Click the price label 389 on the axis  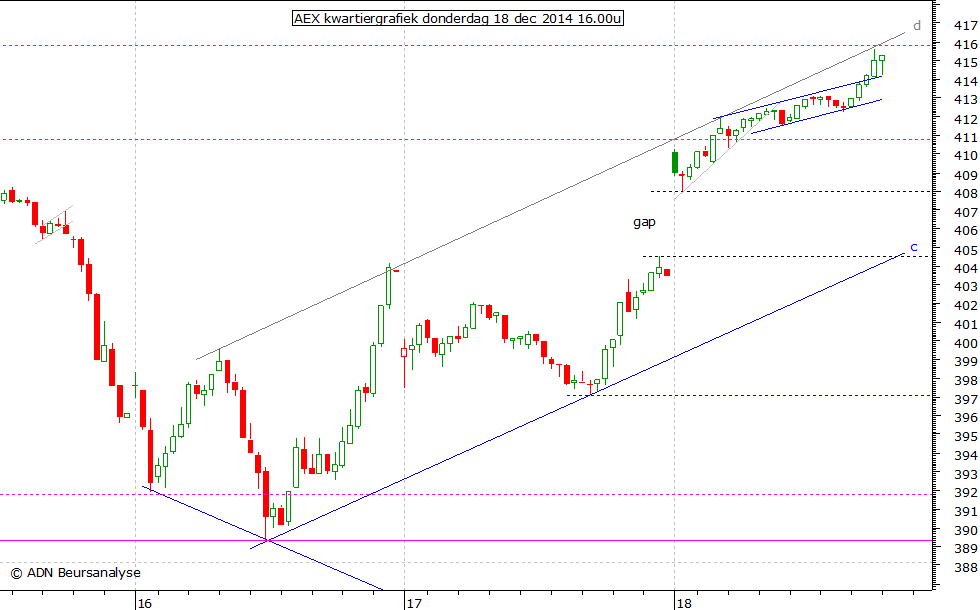tap(966, 548)
